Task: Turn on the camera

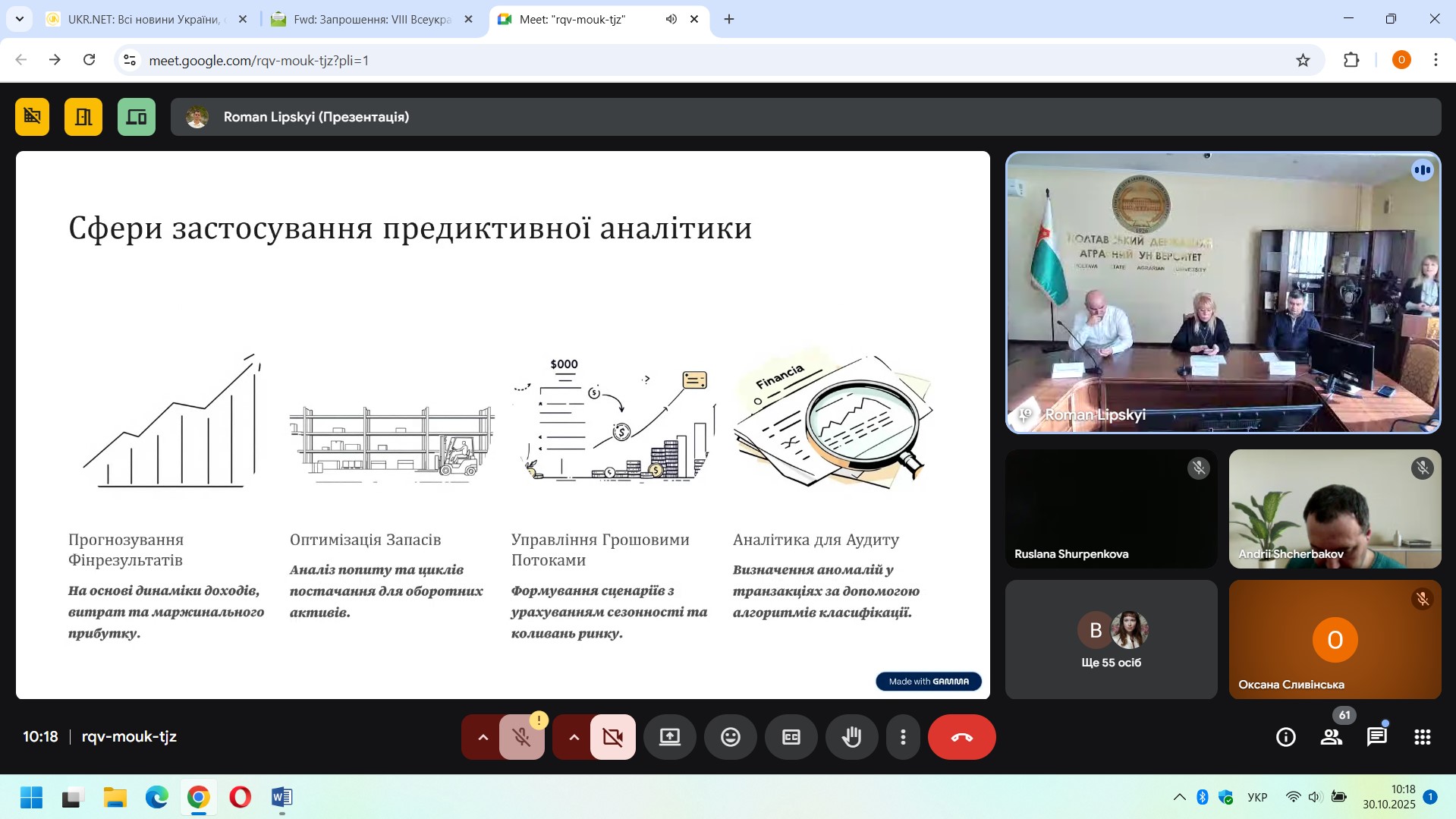Action: 612,737
